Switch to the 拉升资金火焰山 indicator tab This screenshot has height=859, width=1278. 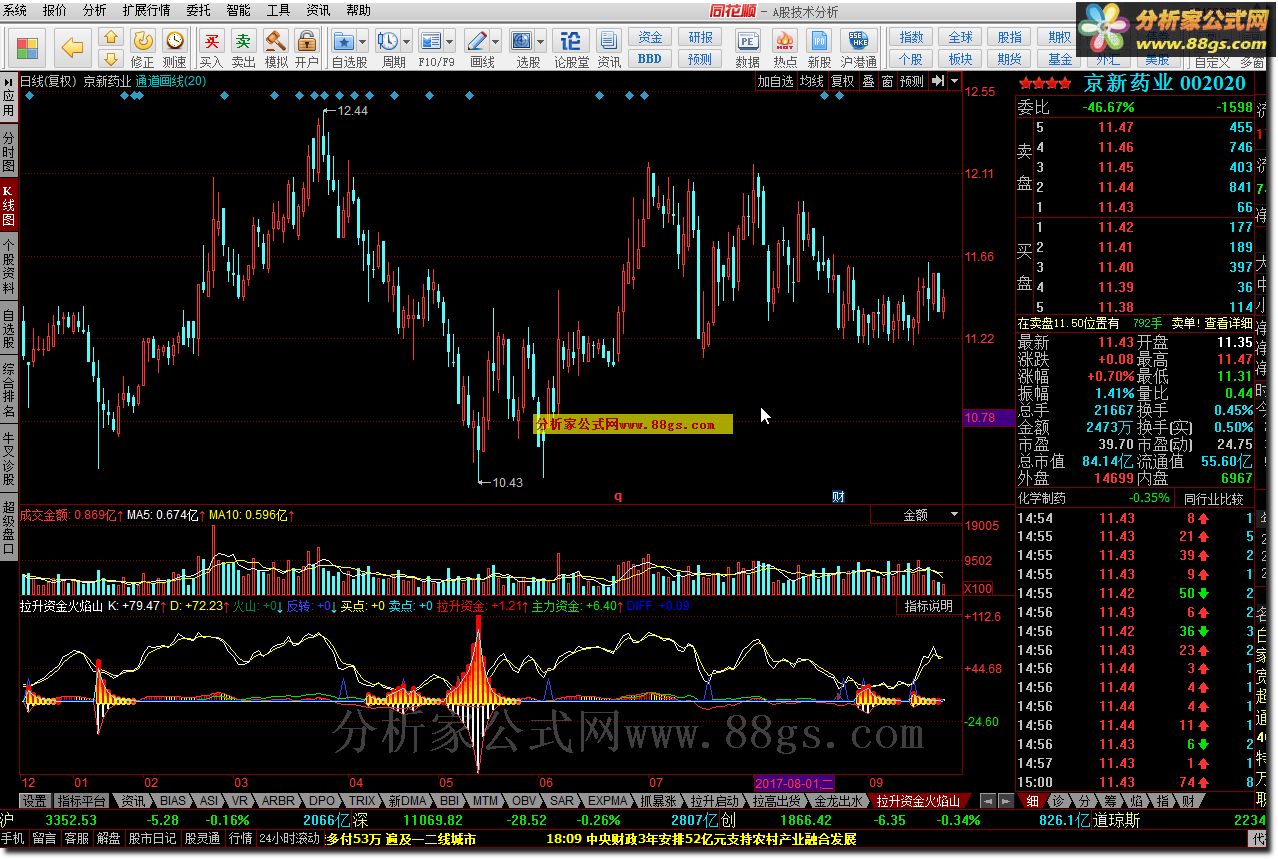[918, 801]
